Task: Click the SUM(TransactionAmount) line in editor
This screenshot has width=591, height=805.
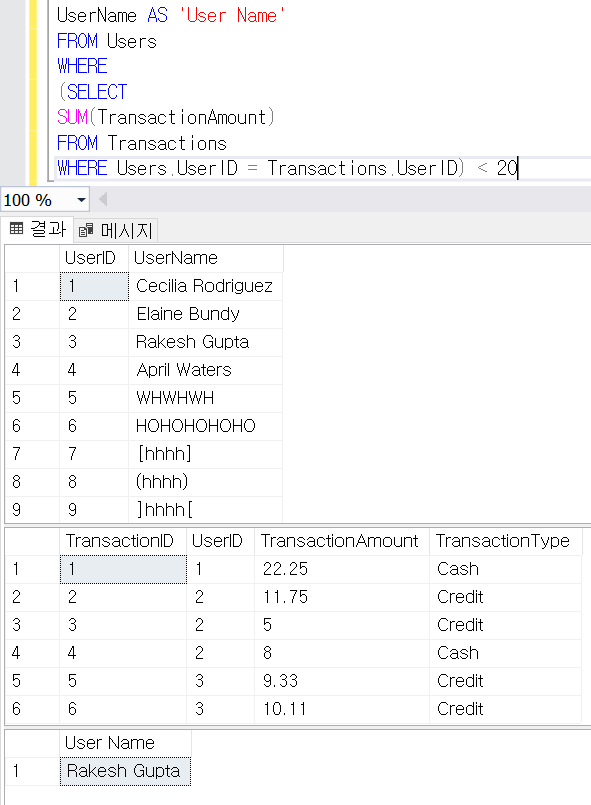Action: (x=166, y=117)
